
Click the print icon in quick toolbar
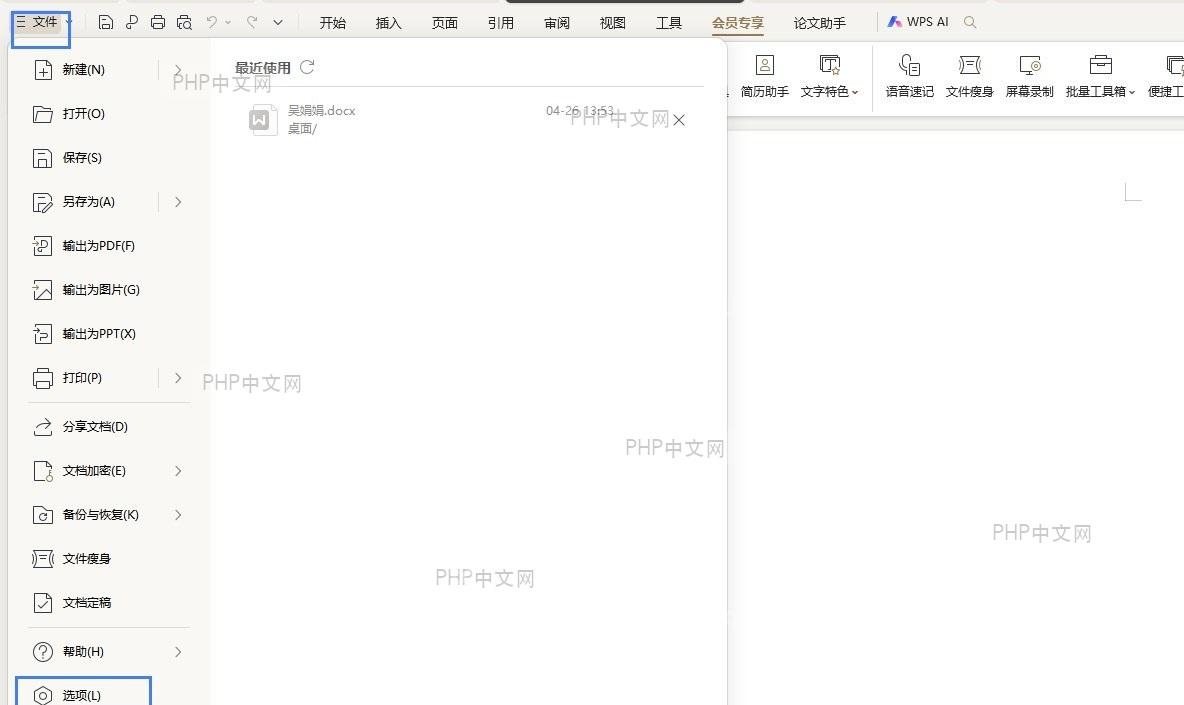click(x=158, y=23)
